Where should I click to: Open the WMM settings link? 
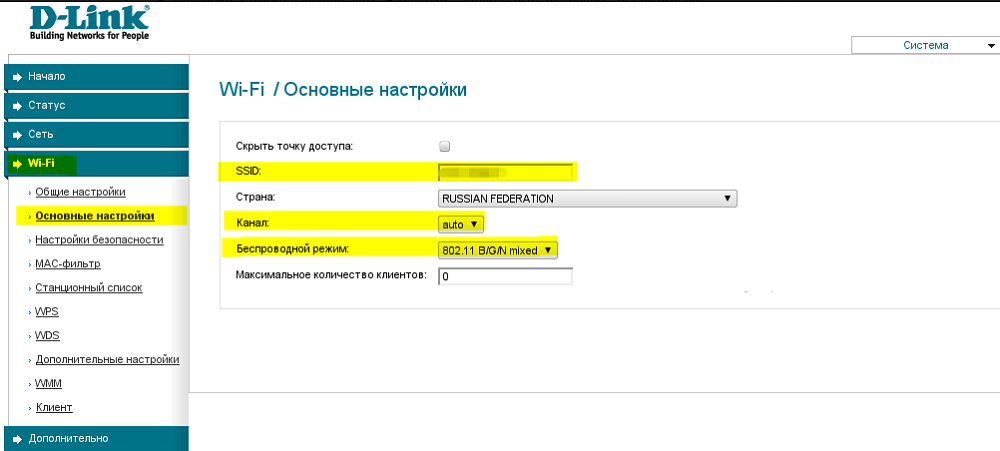tap(48, 383)
